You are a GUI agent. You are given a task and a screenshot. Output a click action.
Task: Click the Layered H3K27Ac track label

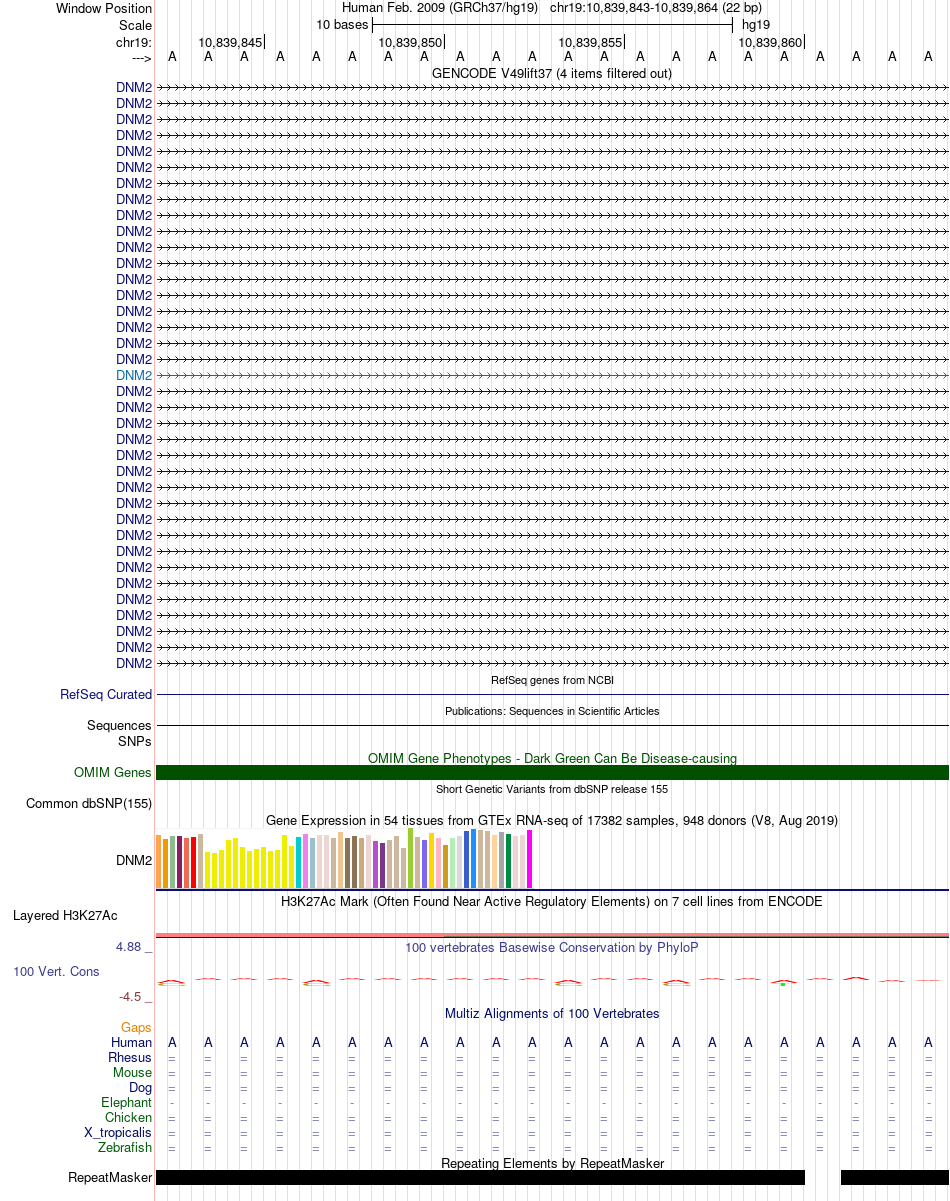click(x=65, y=915)
